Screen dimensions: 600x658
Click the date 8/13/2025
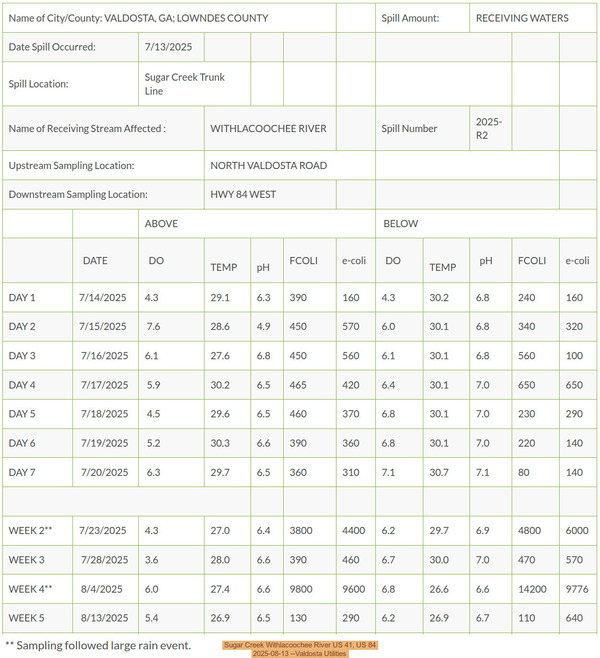pyautogui.click(x=104, y=618)
